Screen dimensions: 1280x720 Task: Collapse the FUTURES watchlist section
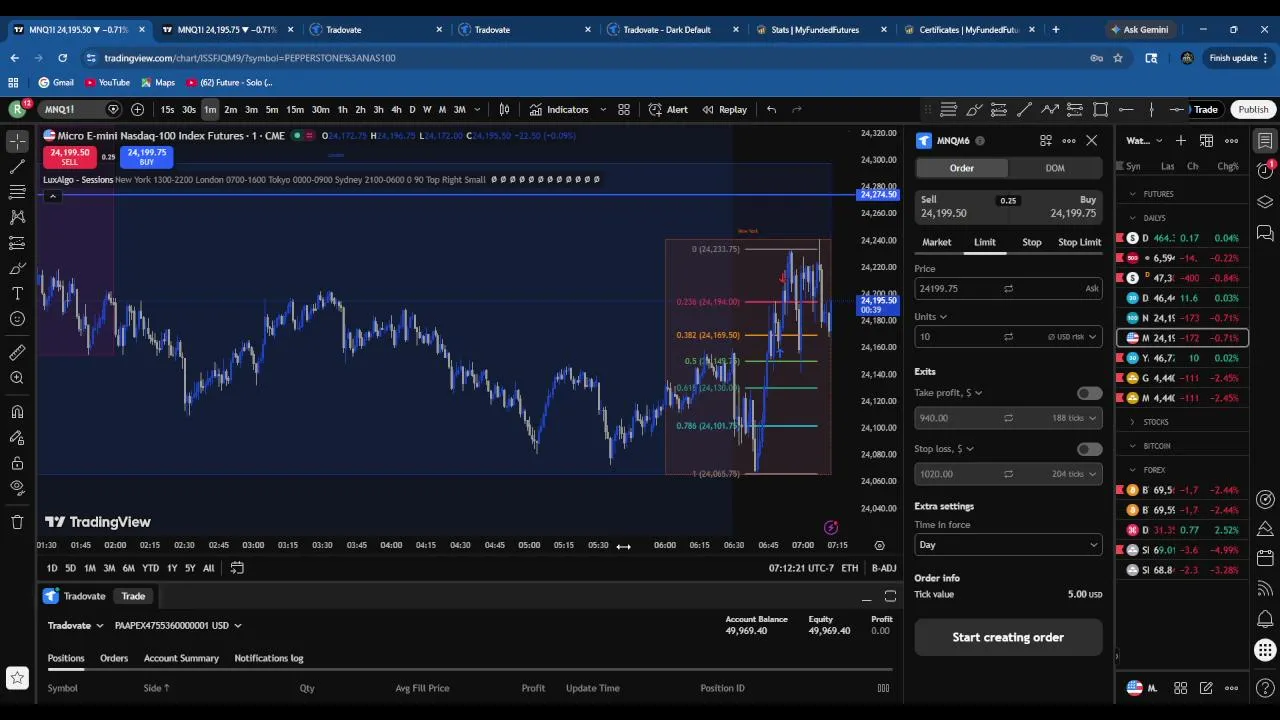[1133, 194]
